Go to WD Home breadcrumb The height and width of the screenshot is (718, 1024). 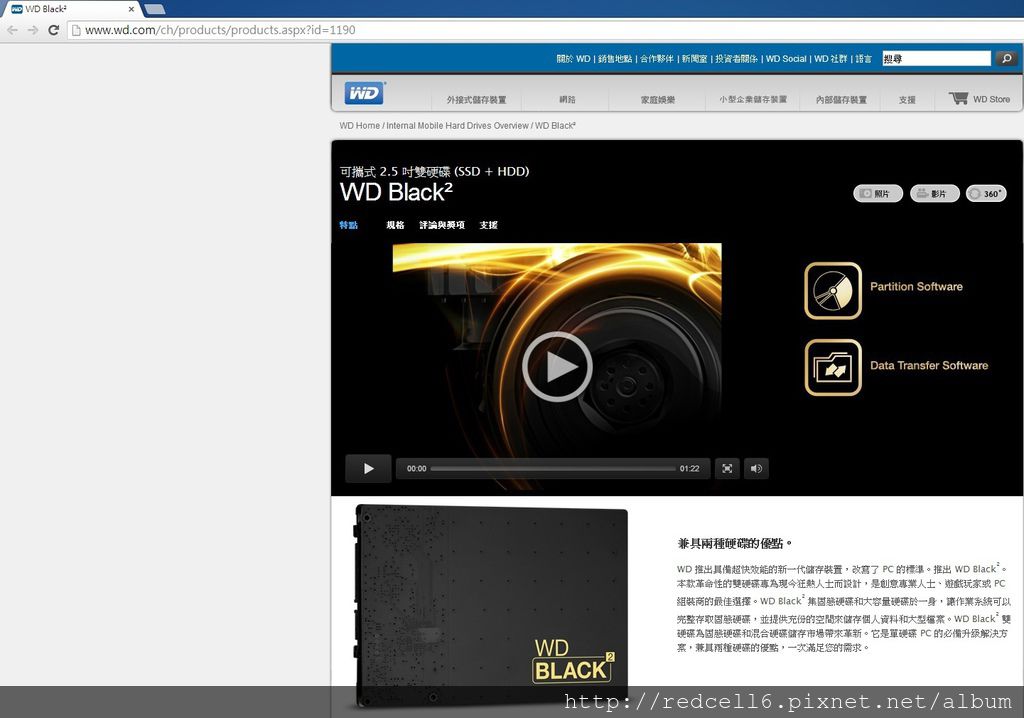[359, 125]
